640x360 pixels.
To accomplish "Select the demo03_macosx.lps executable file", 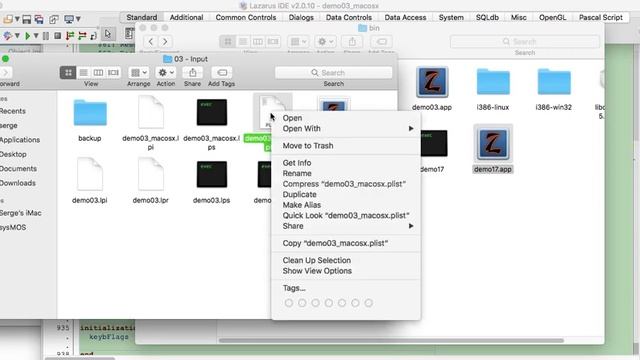I will click(211, 112).
